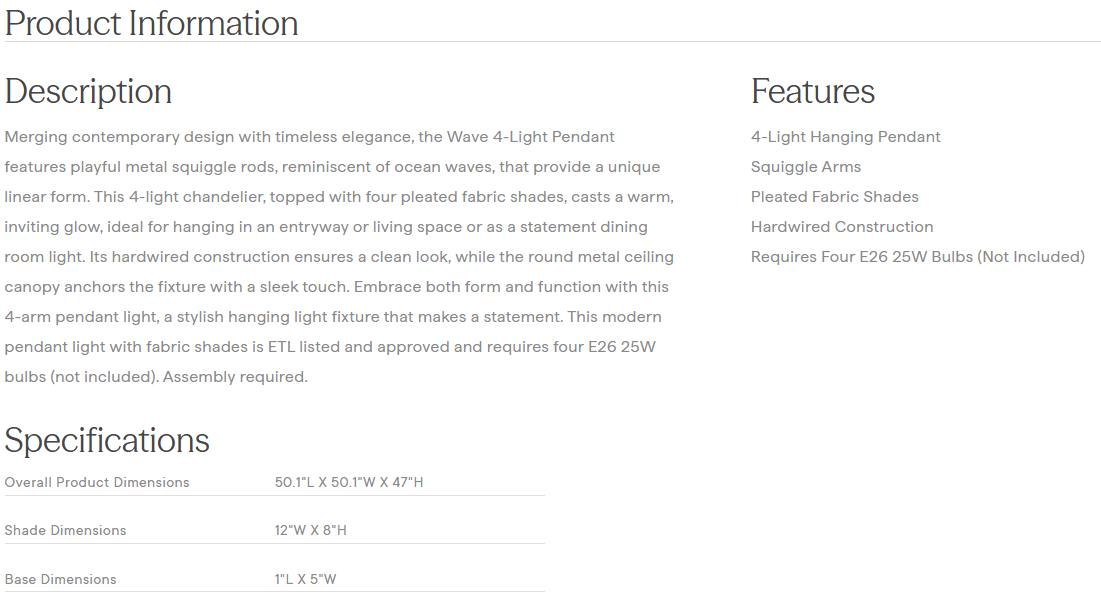Select the Hardwired Construction feature line
This screenshot has height=598, width=1101.
click(x=841, y=227)
